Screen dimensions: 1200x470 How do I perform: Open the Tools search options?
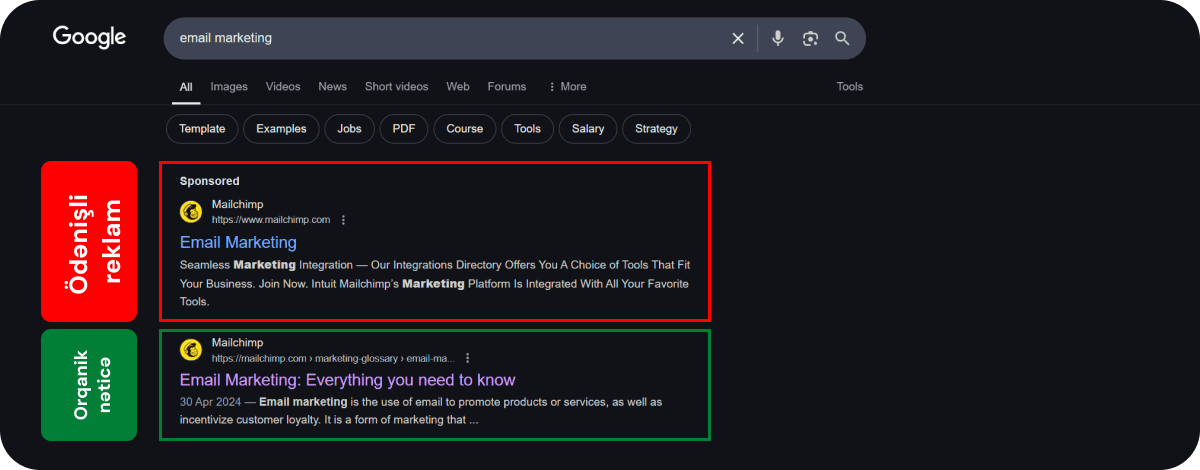(x=850, y=87)
